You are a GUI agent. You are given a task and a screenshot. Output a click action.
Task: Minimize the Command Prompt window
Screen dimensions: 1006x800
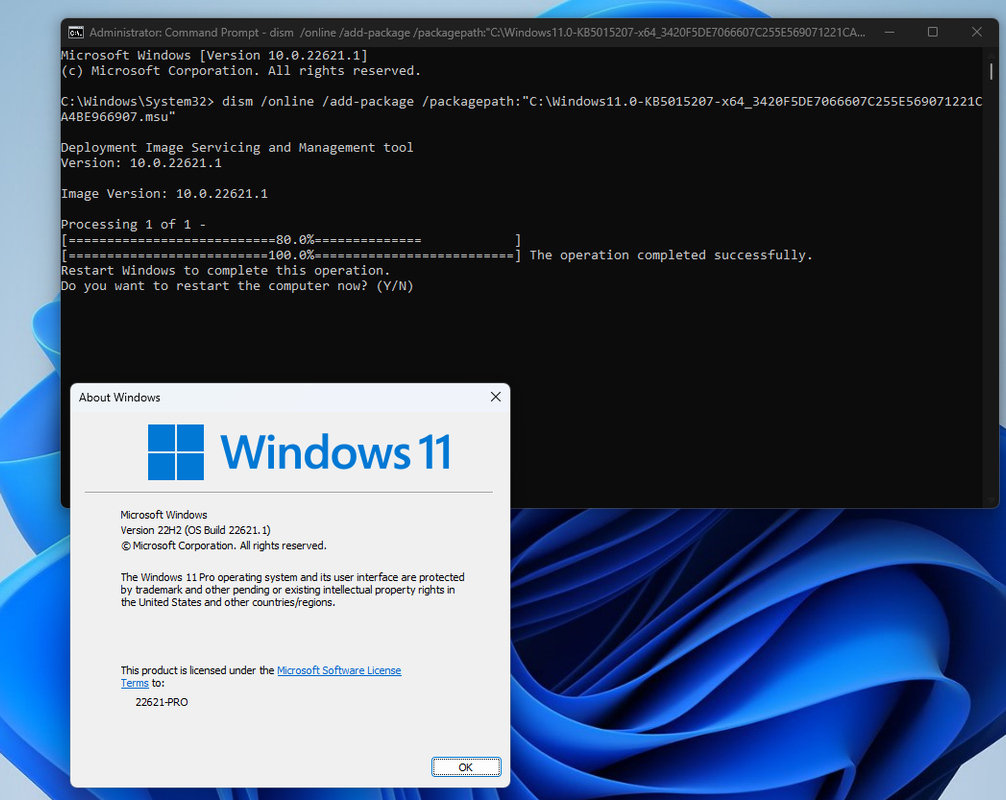tap(889, 32)
